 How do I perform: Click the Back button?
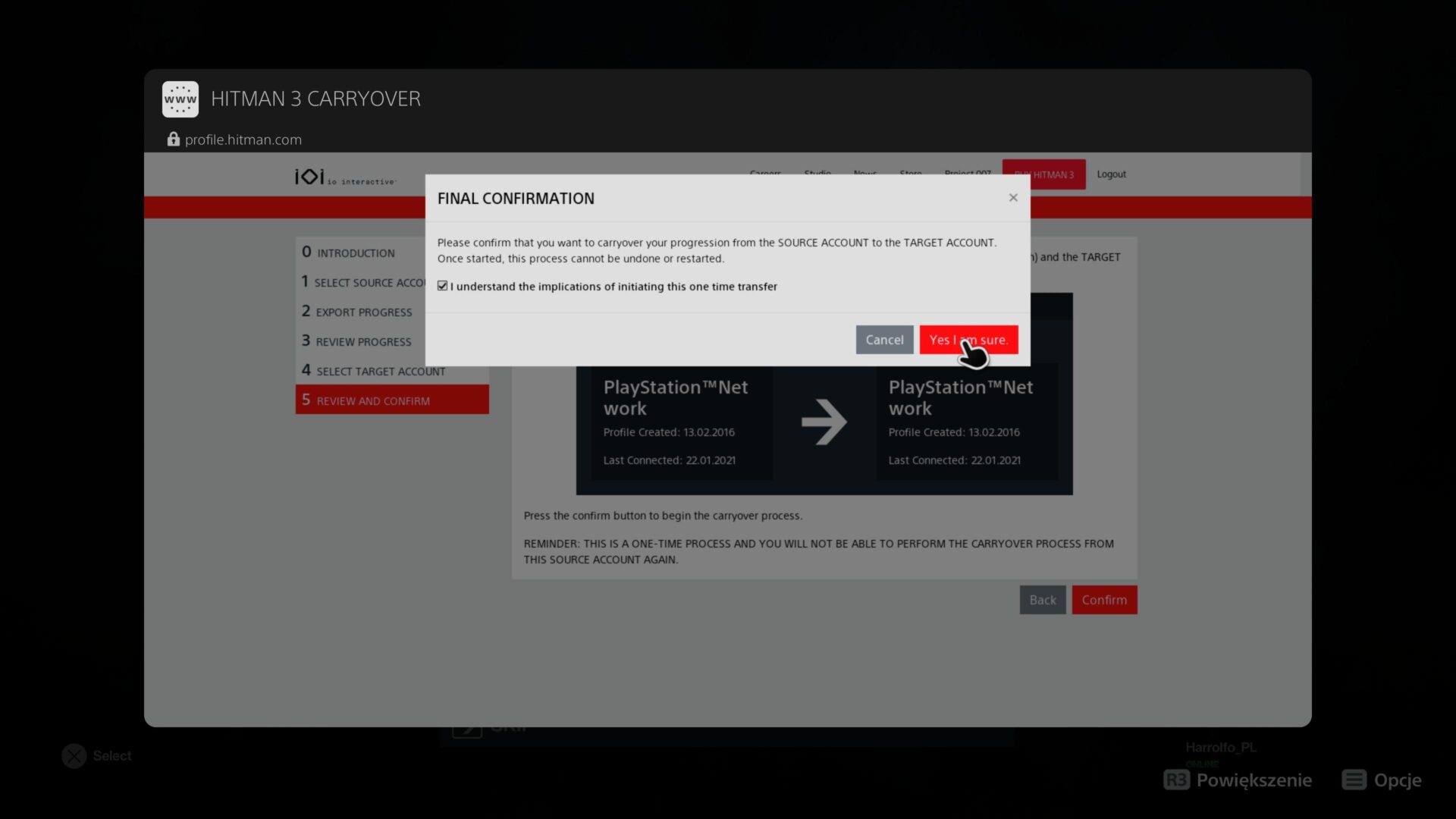click(1042, 600)
